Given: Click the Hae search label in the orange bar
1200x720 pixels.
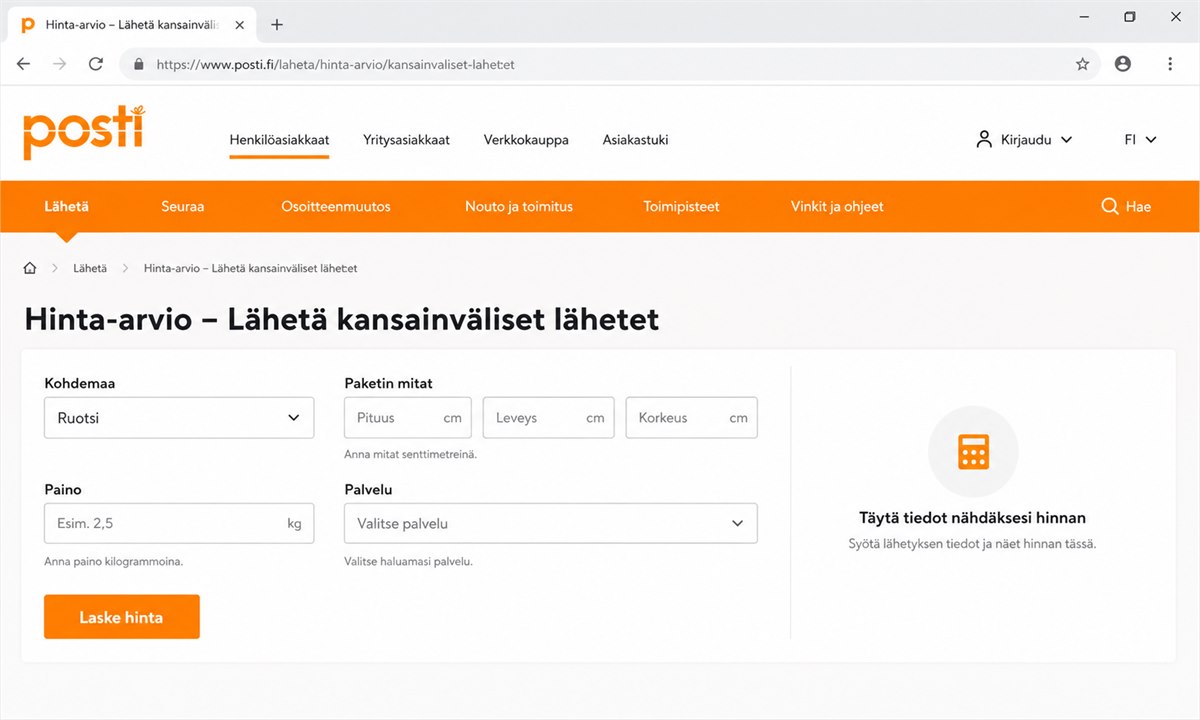Looking at the screenshot, I should 1138,206.
